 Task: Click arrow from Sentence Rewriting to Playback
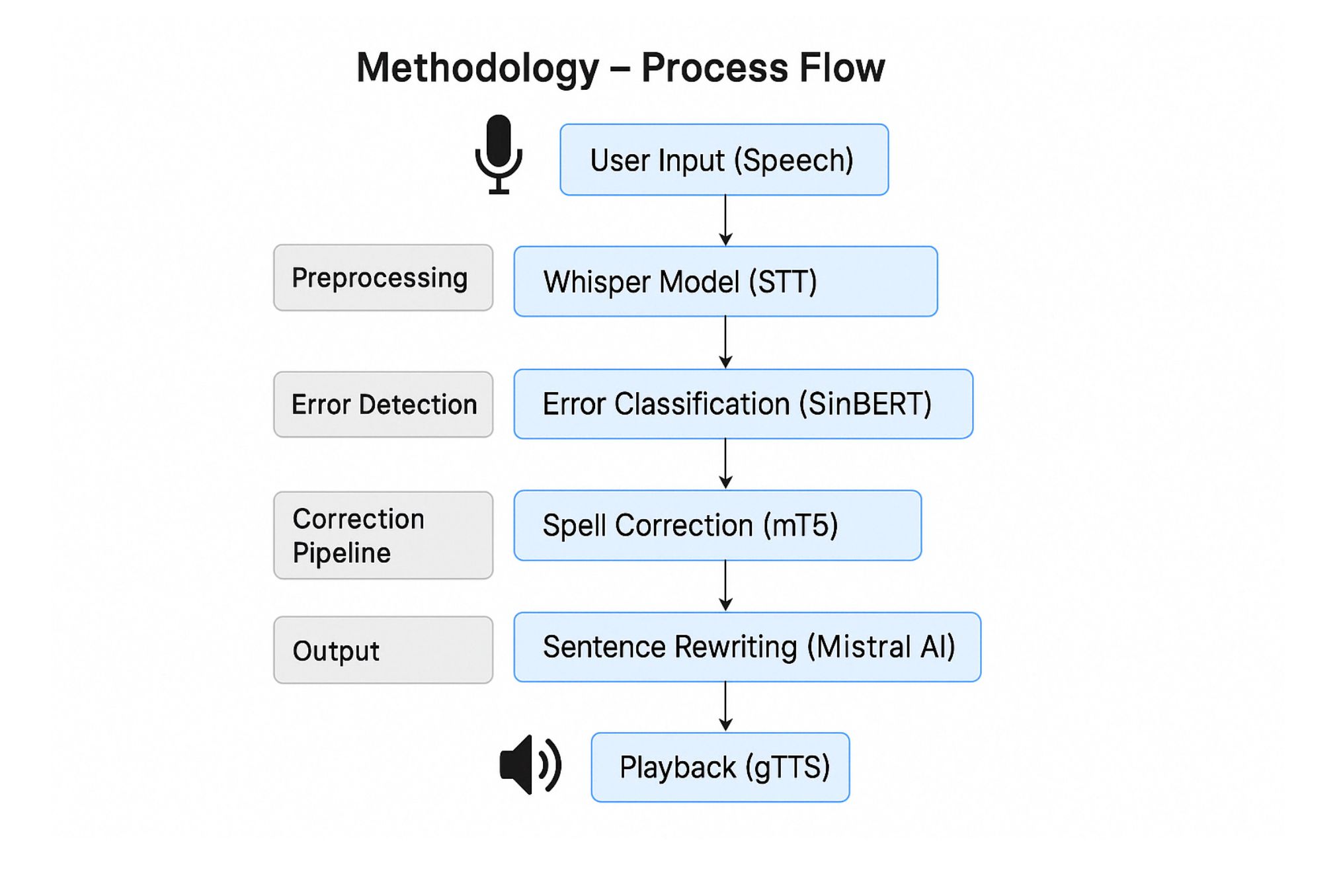point(725,706)
